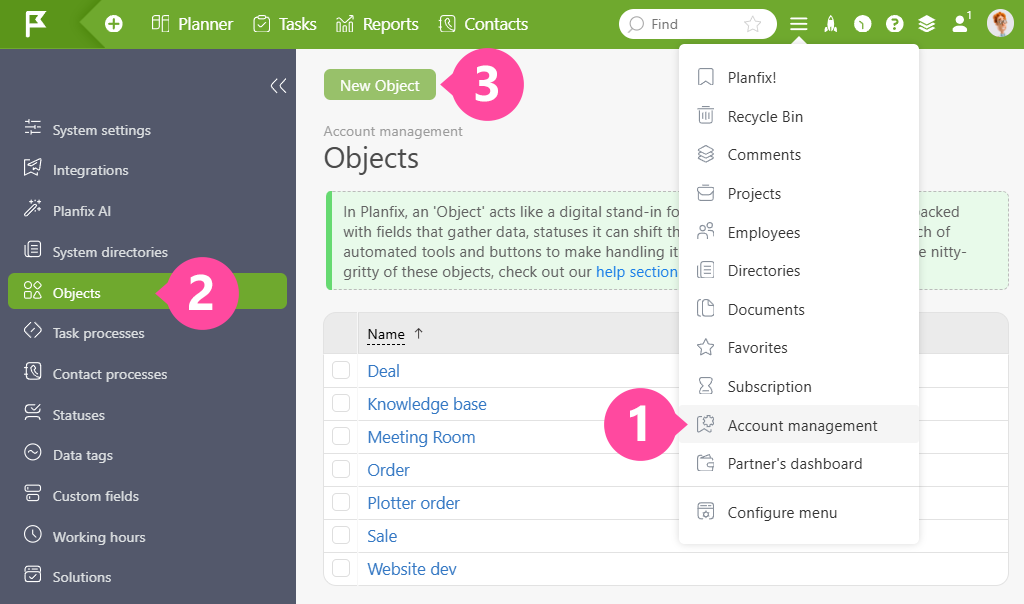Open Integrations in sidebar
Image resolution: width=1024 pixels, height=604 pixels.
[x=147, y=170]
